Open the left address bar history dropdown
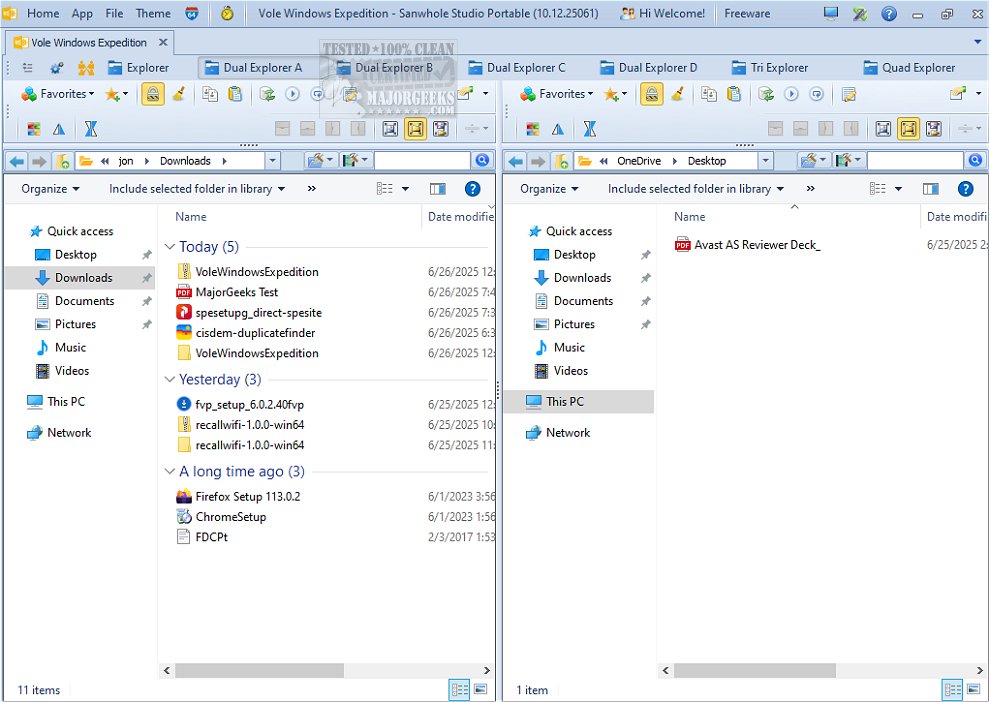Viewport: 989px width, 702px height. [x=272, y=161]
